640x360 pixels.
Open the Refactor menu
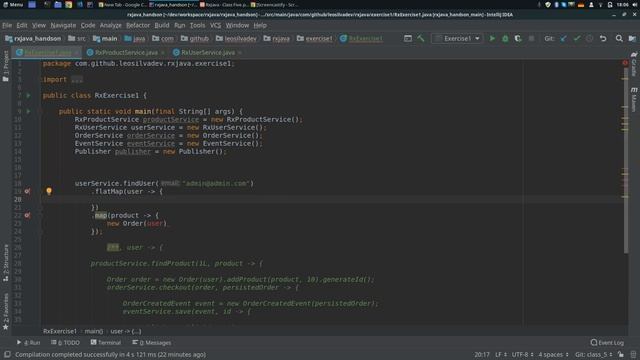[x=138, y=25]
